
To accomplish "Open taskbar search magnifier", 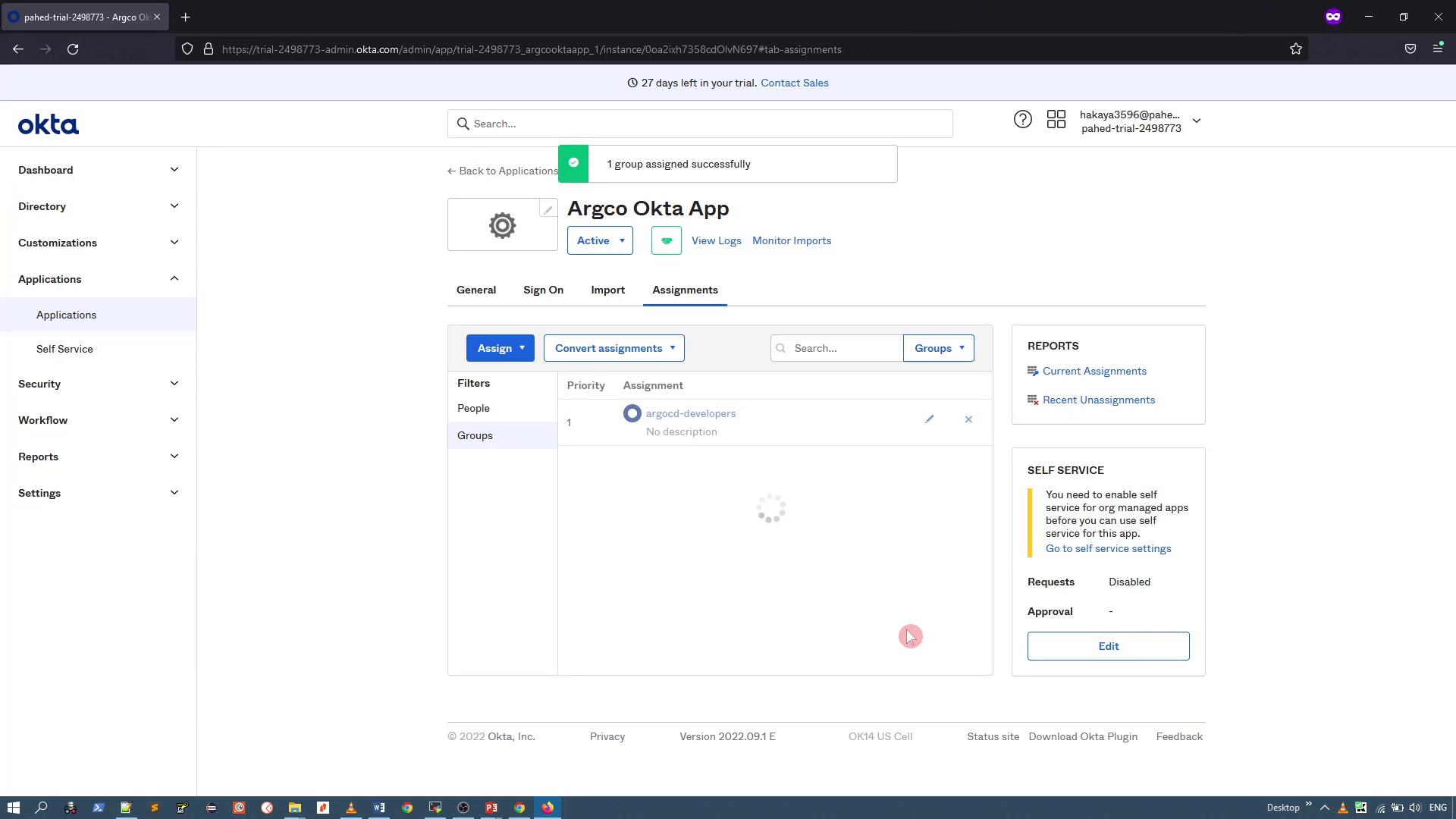I will (42, 808).
